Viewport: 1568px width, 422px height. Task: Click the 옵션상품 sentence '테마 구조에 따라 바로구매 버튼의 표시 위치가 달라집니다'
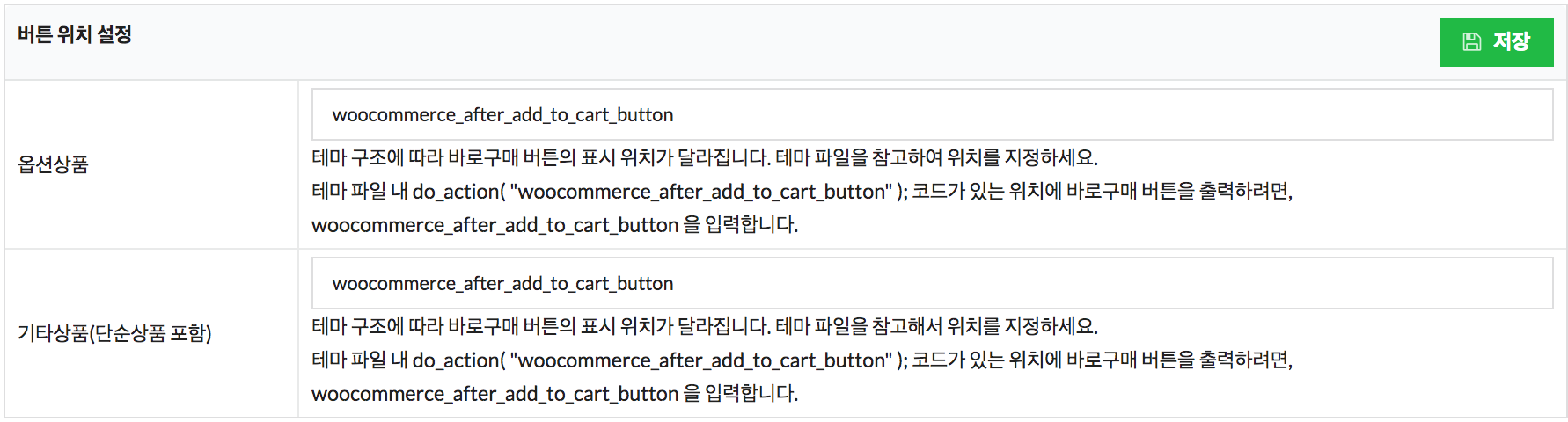[x=541, y=157]
